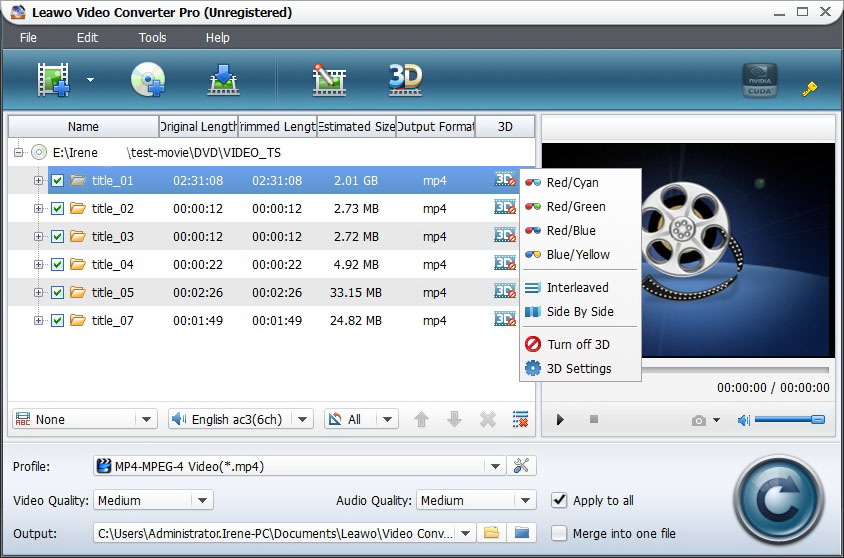This screenshot has width=844, height=558.
Task: Click the Add Video toolbar icon
Action: (x=53, y=80)
